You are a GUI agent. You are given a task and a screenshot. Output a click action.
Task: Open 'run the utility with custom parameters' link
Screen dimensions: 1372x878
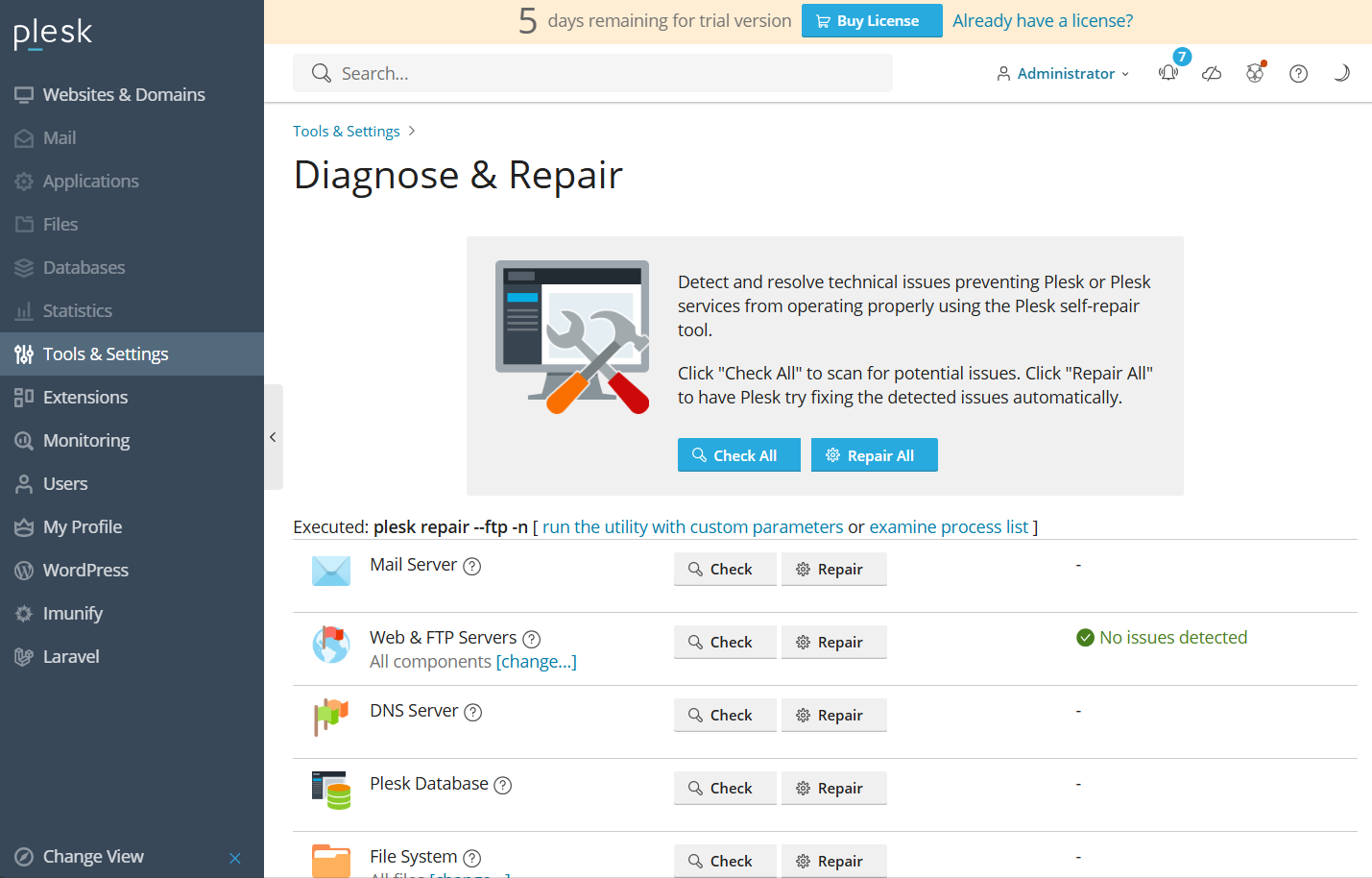[693, 526]
